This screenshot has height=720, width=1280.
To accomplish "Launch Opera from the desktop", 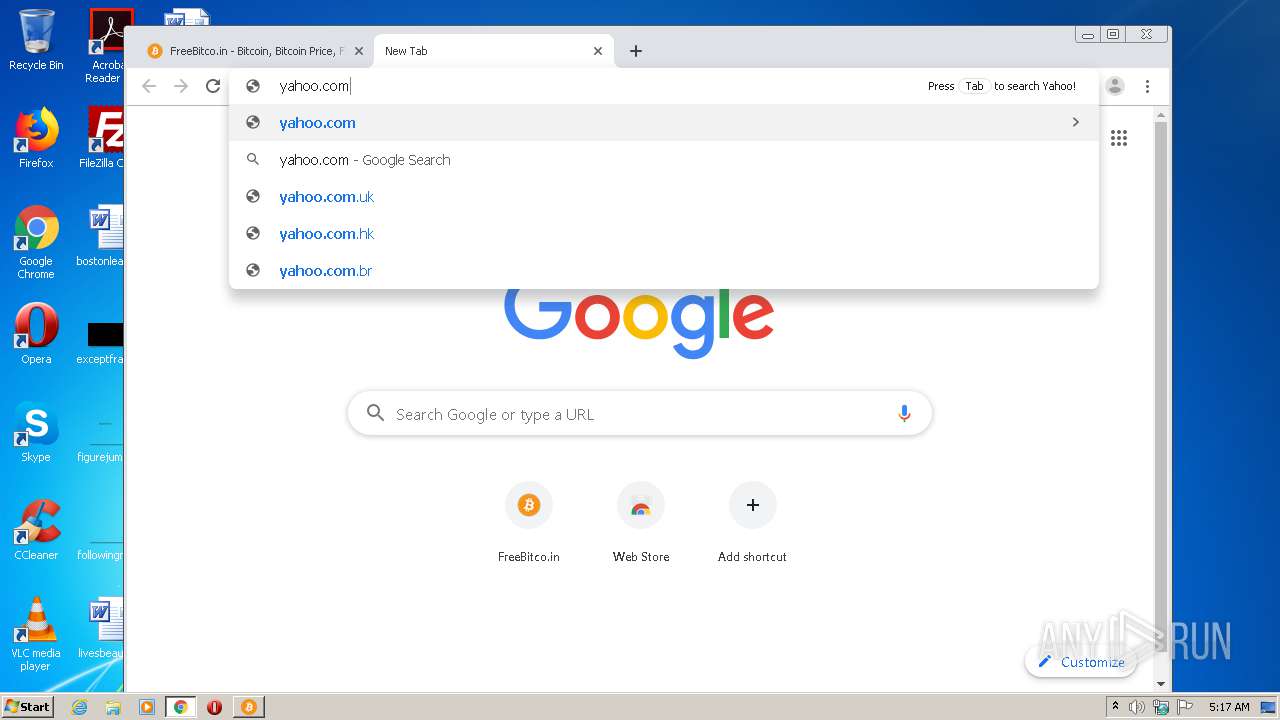I will (x=36, y=334).
